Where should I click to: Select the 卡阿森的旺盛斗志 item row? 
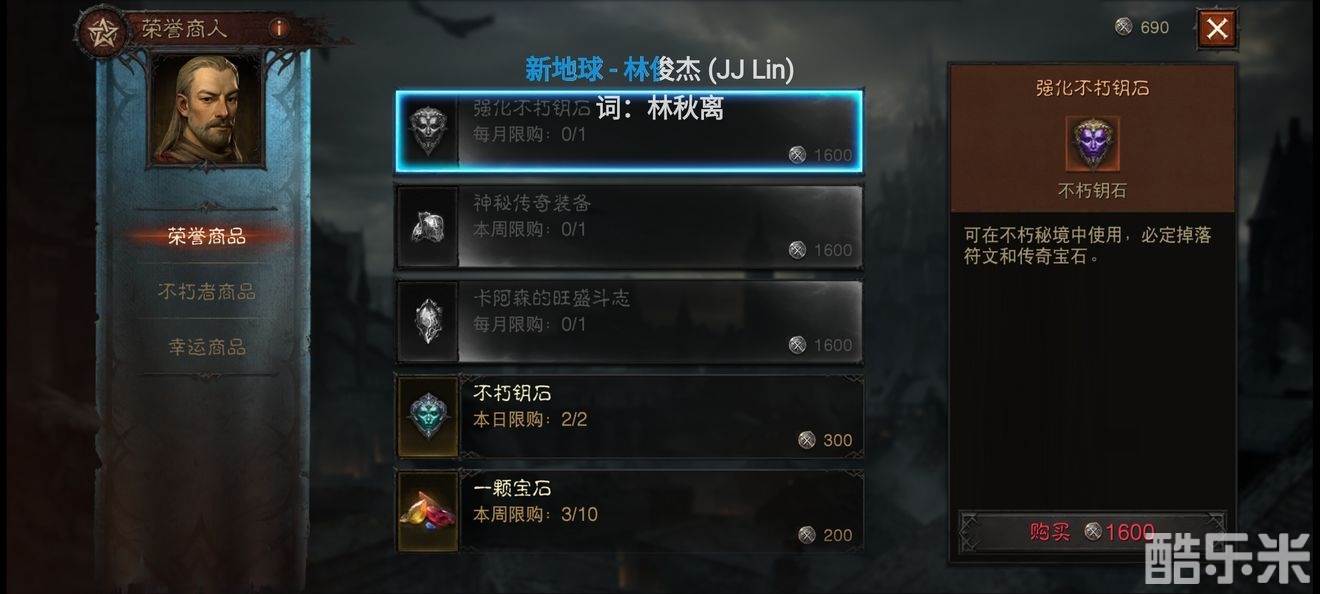click(x=629, y=322)
